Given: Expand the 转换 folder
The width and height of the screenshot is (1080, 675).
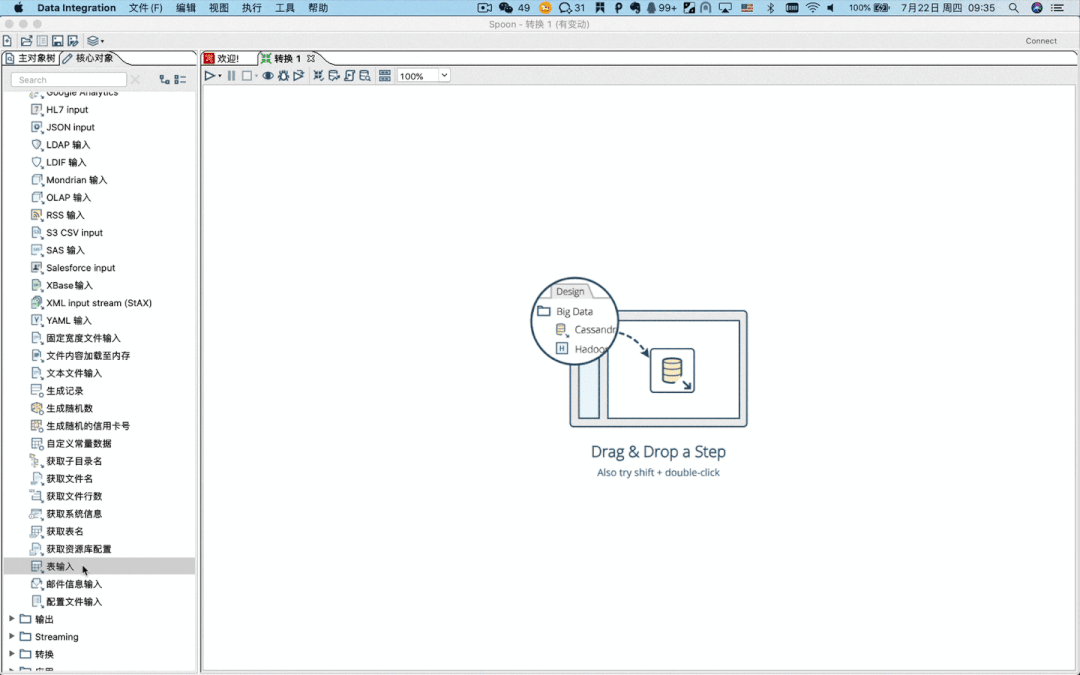Looking at the screenshot, I should click(12, 654).
